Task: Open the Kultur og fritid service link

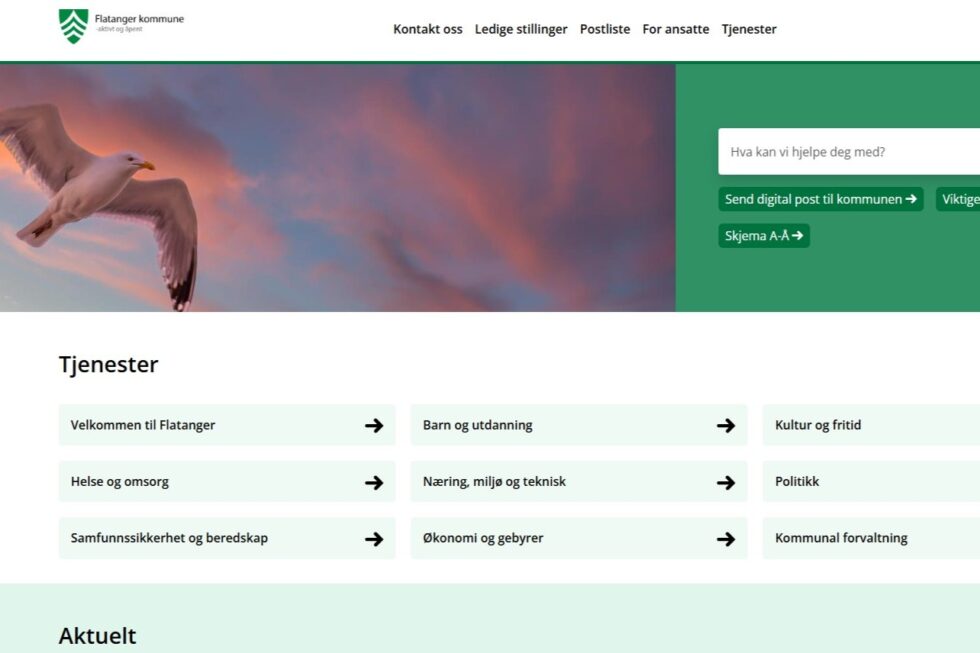Action: [870, 425]
